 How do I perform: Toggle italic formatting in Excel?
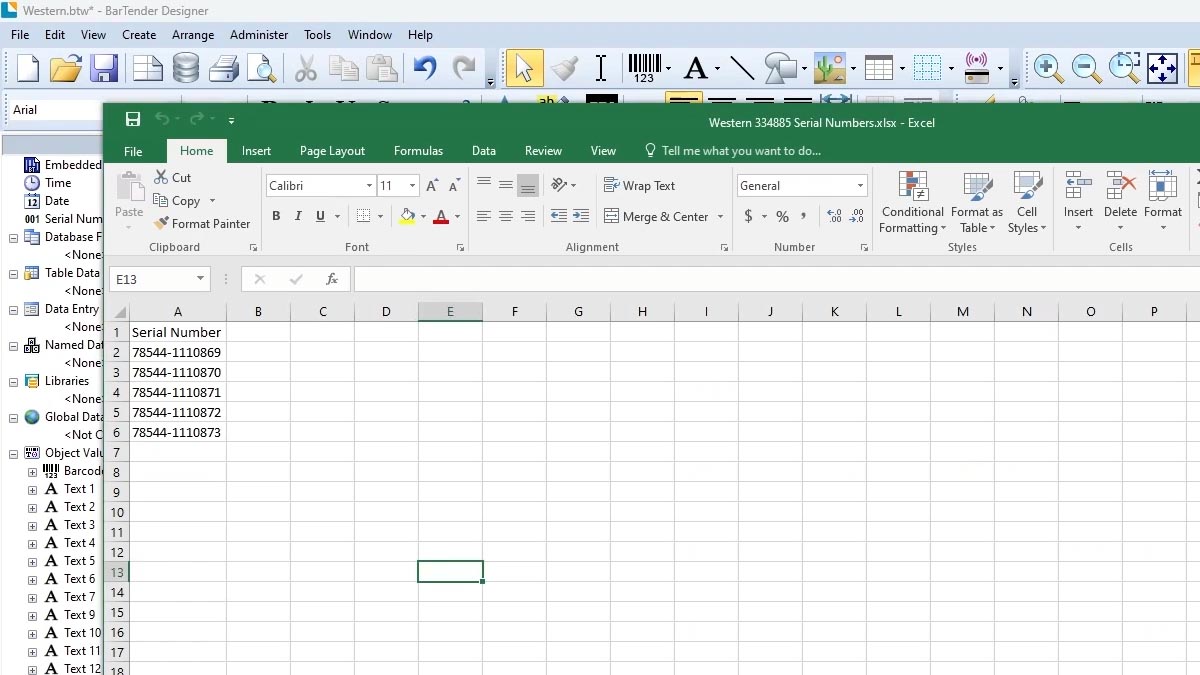pyautogui.click(x=297, y=216)
